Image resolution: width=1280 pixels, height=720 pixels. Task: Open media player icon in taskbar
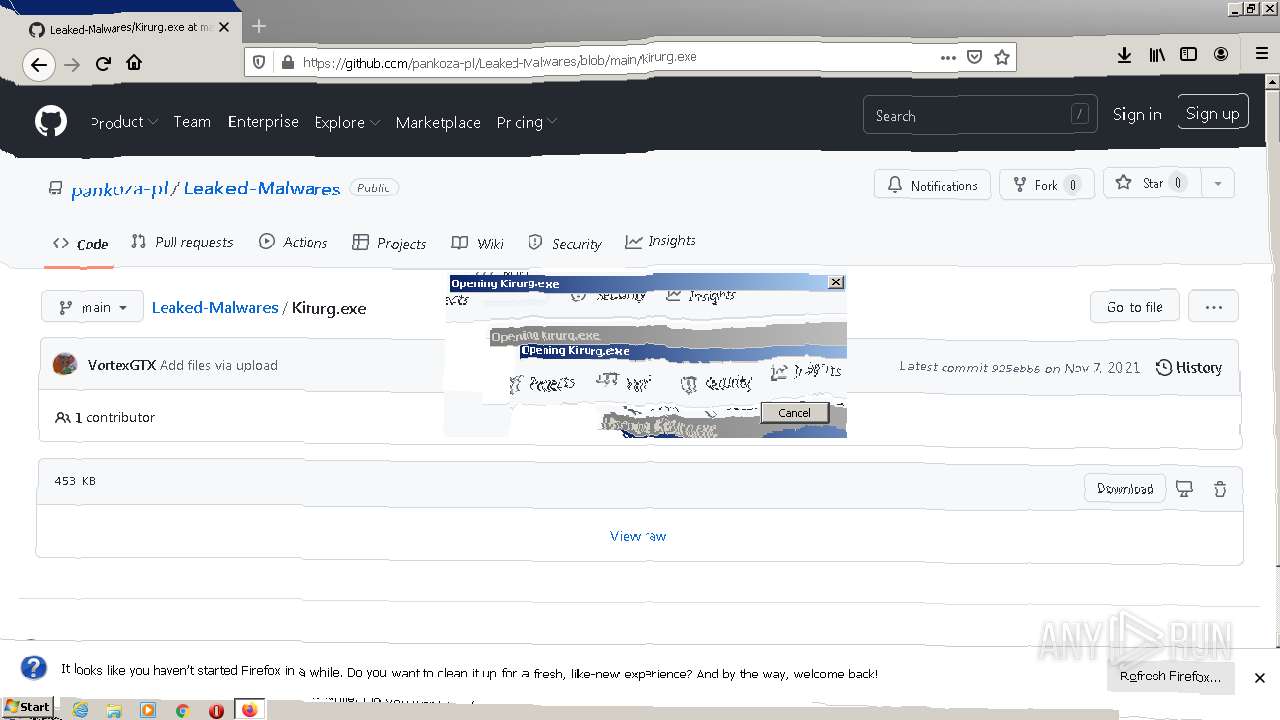[x=148, y=710]
